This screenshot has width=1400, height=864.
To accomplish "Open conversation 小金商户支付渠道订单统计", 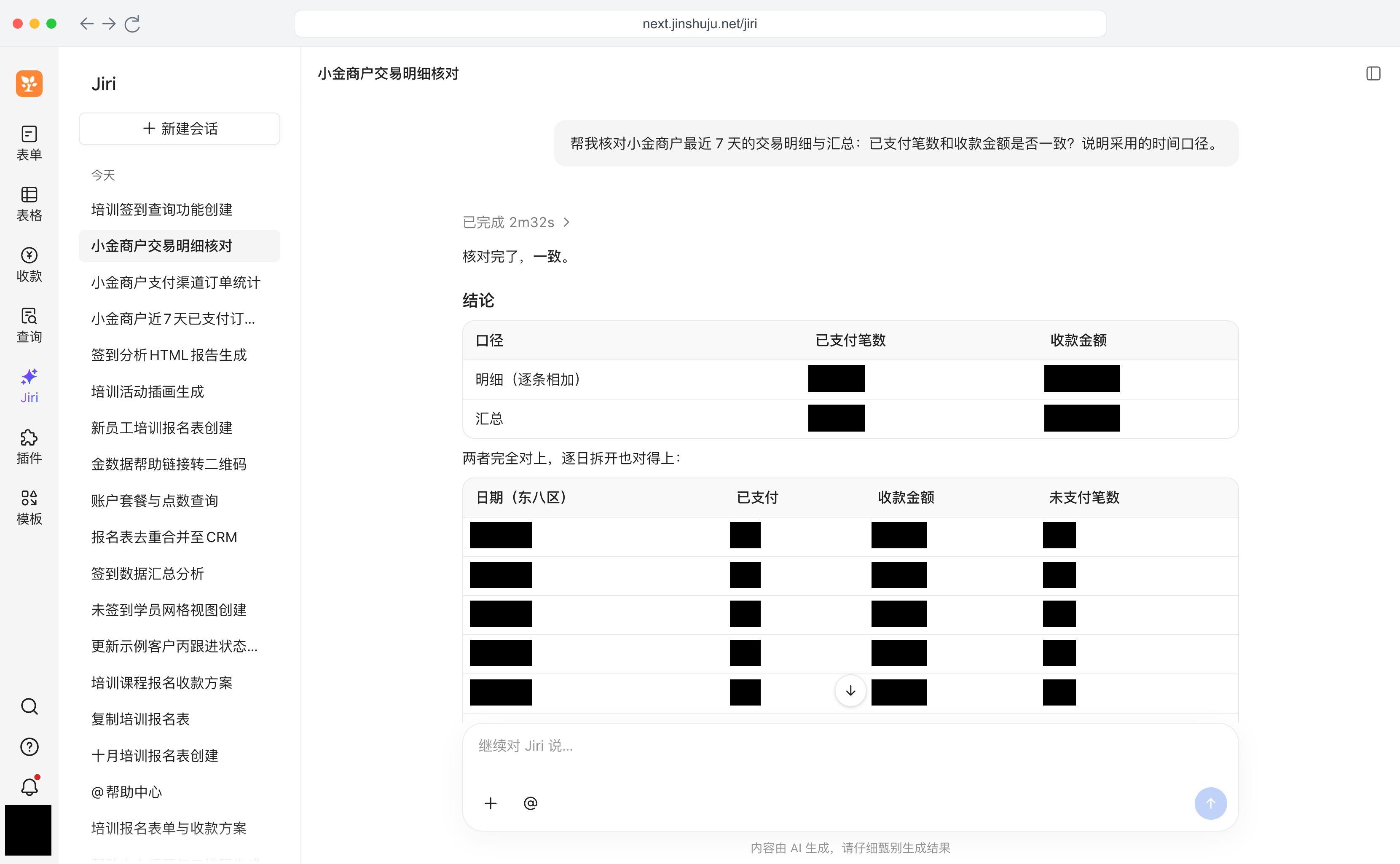I will [x=180, y=282].
